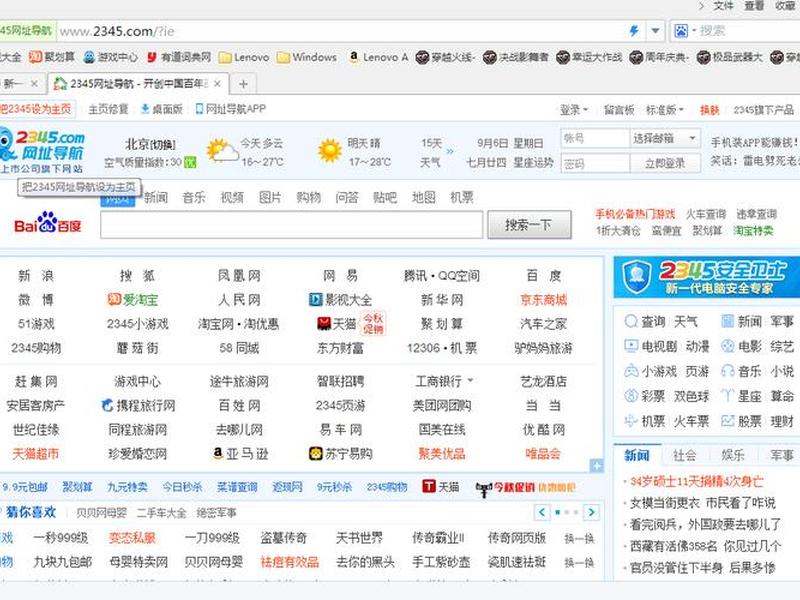This screenshot has width=800, height=600.
Task: Select the 视频 search tab
Action: tap(232, 197)
